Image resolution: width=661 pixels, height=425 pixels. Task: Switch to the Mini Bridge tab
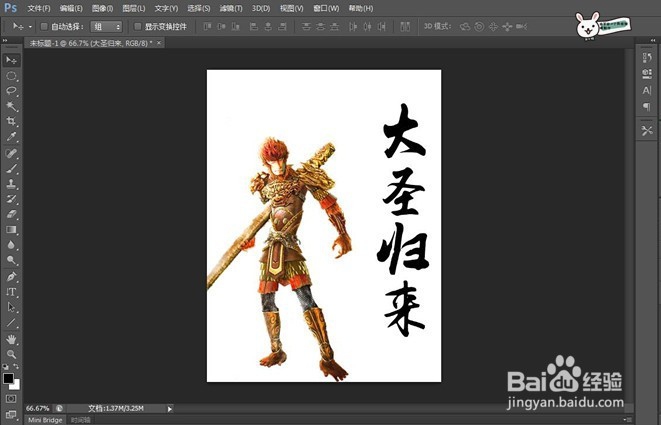pos(45,420)
